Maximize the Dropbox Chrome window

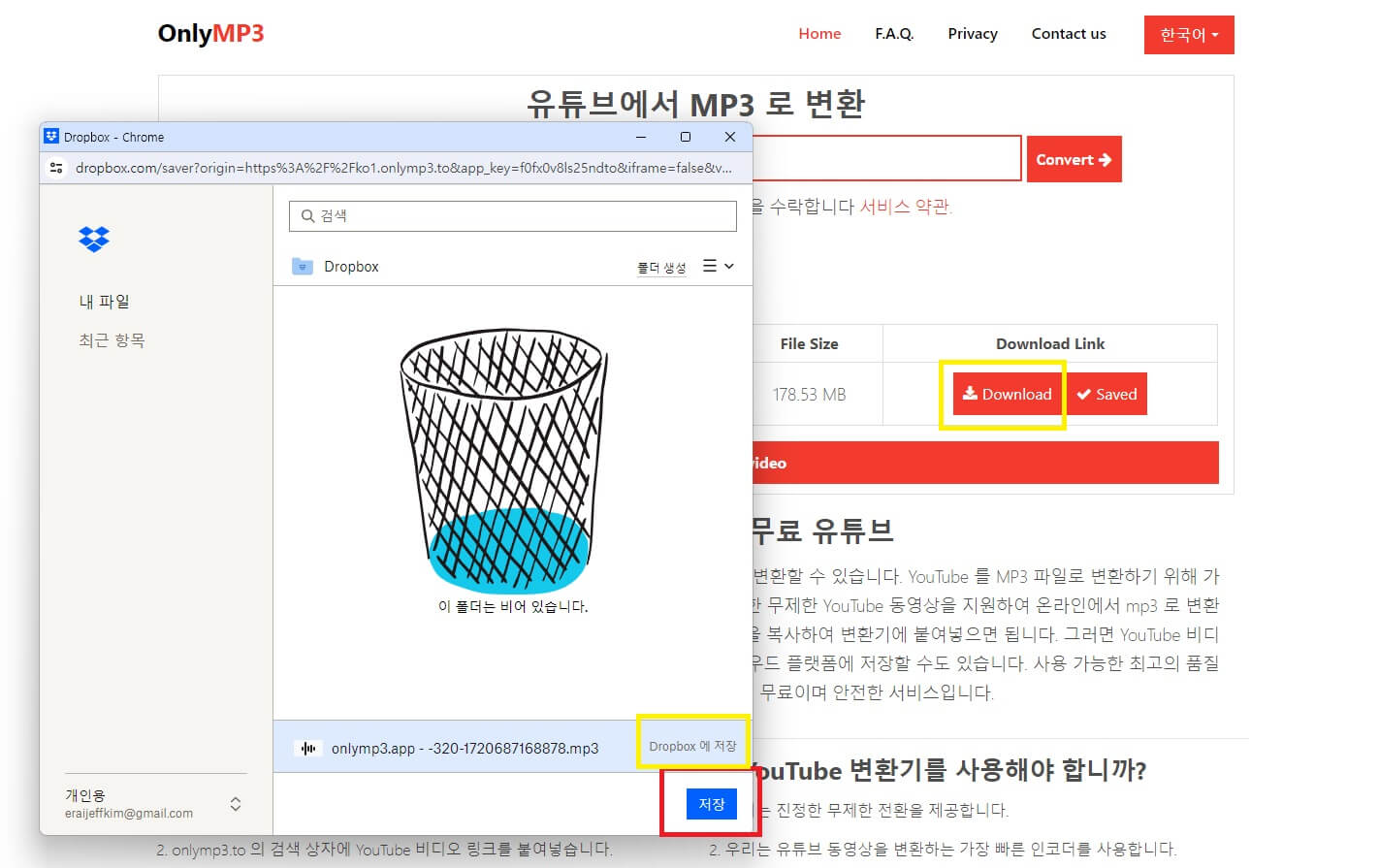686,137
